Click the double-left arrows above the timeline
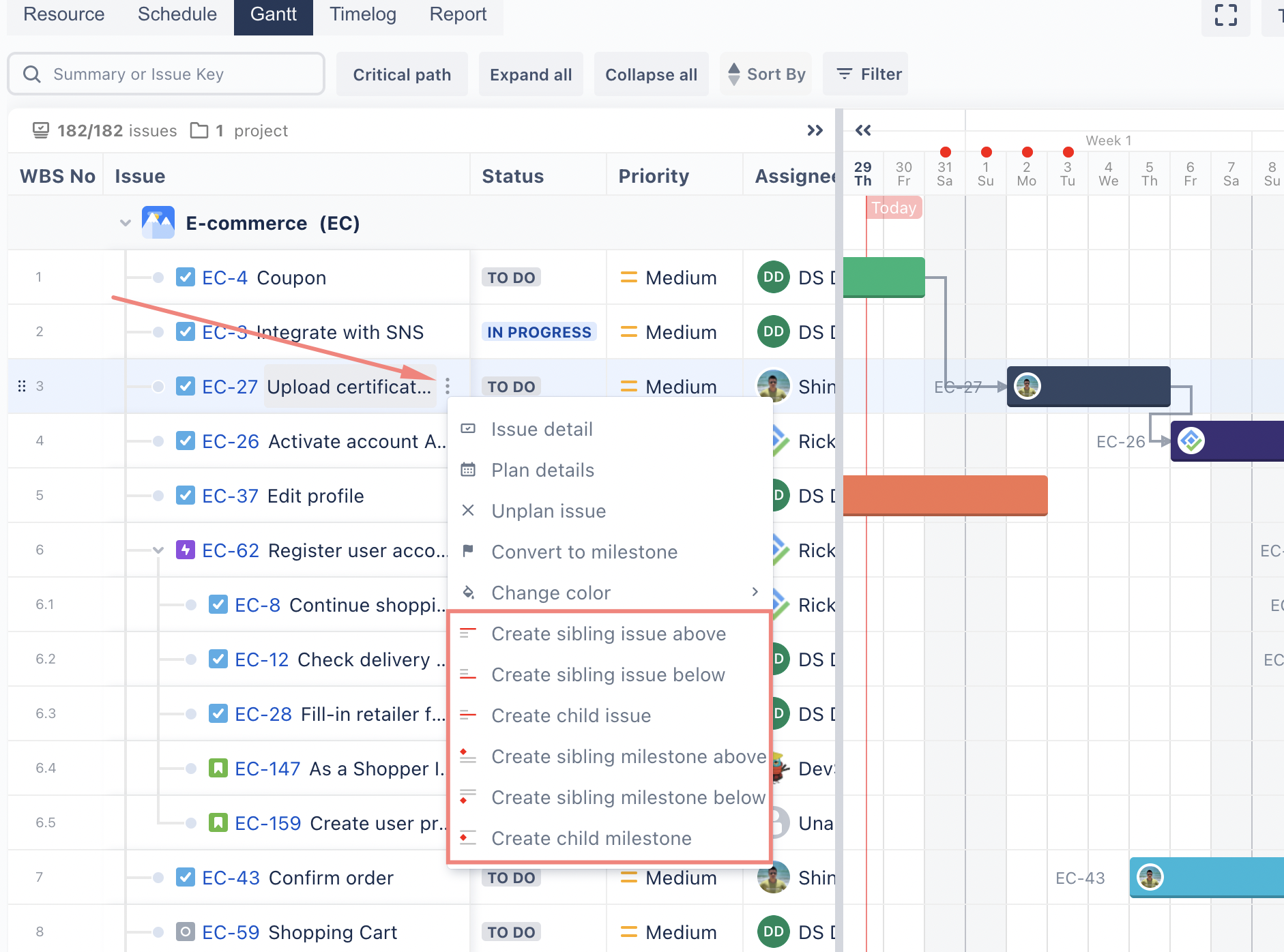 (863, 130)
